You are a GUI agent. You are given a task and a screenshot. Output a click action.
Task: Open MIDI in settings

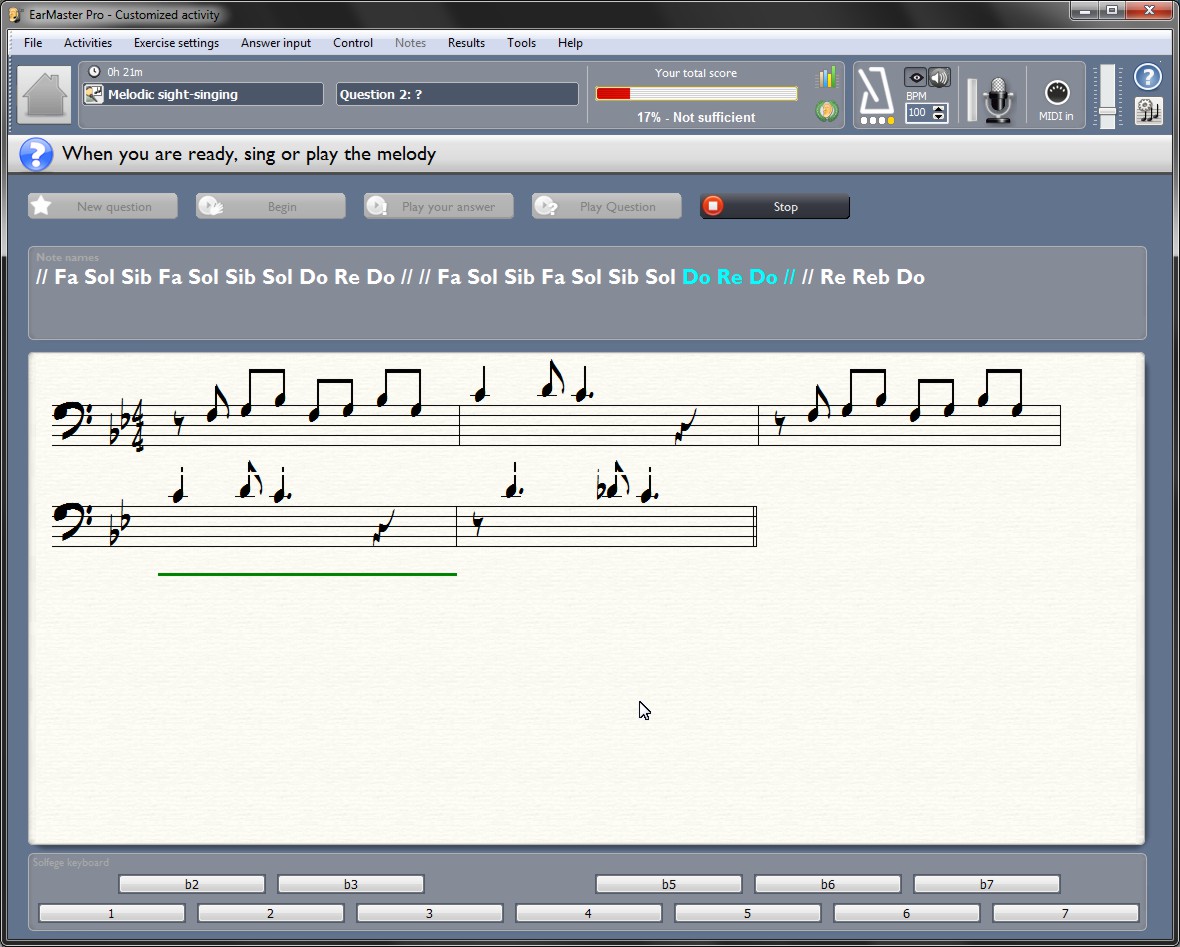point(1056,98)
